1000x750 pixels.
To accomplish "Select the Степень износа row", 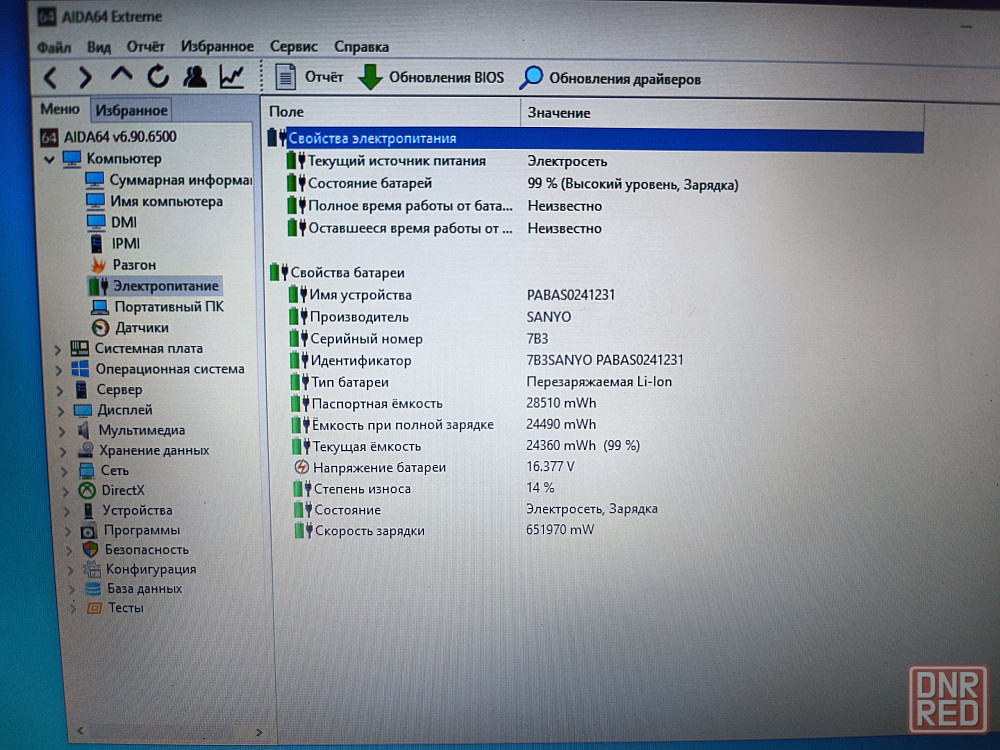I will coord(362,488).
